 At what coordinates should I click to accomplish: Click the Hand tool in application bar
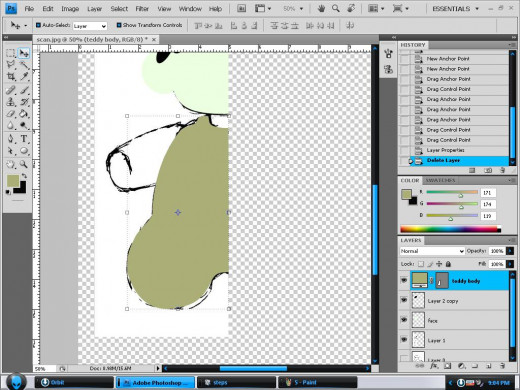point(321,8)
